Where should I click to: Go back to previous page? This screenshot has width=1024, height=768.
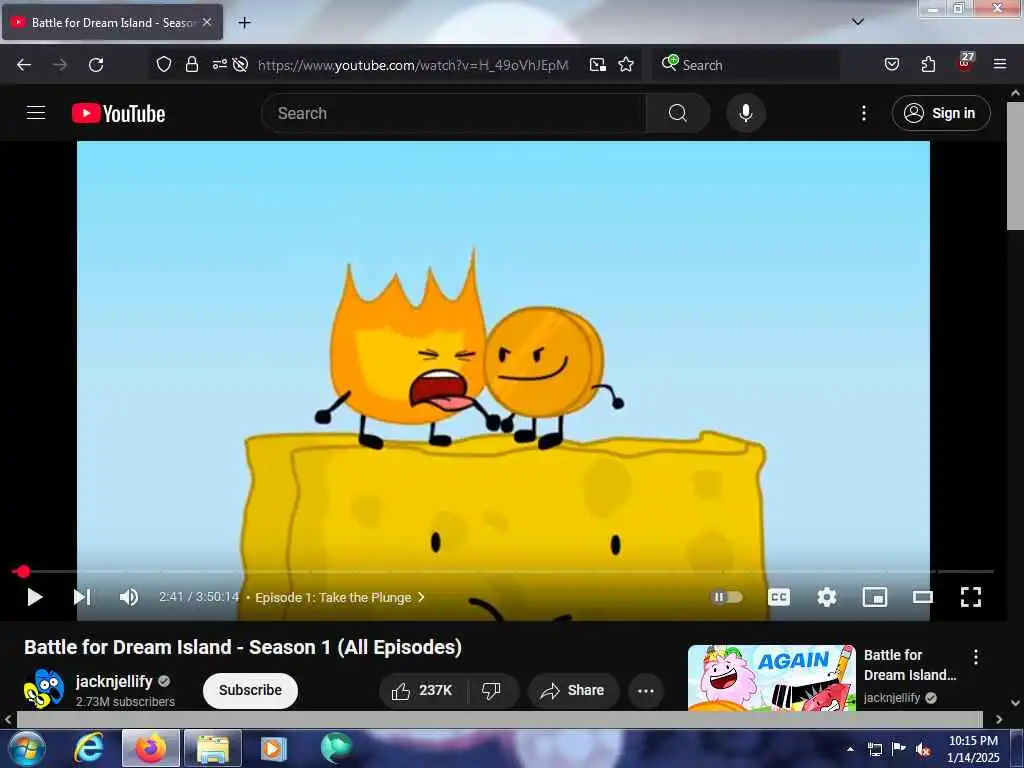24,65
